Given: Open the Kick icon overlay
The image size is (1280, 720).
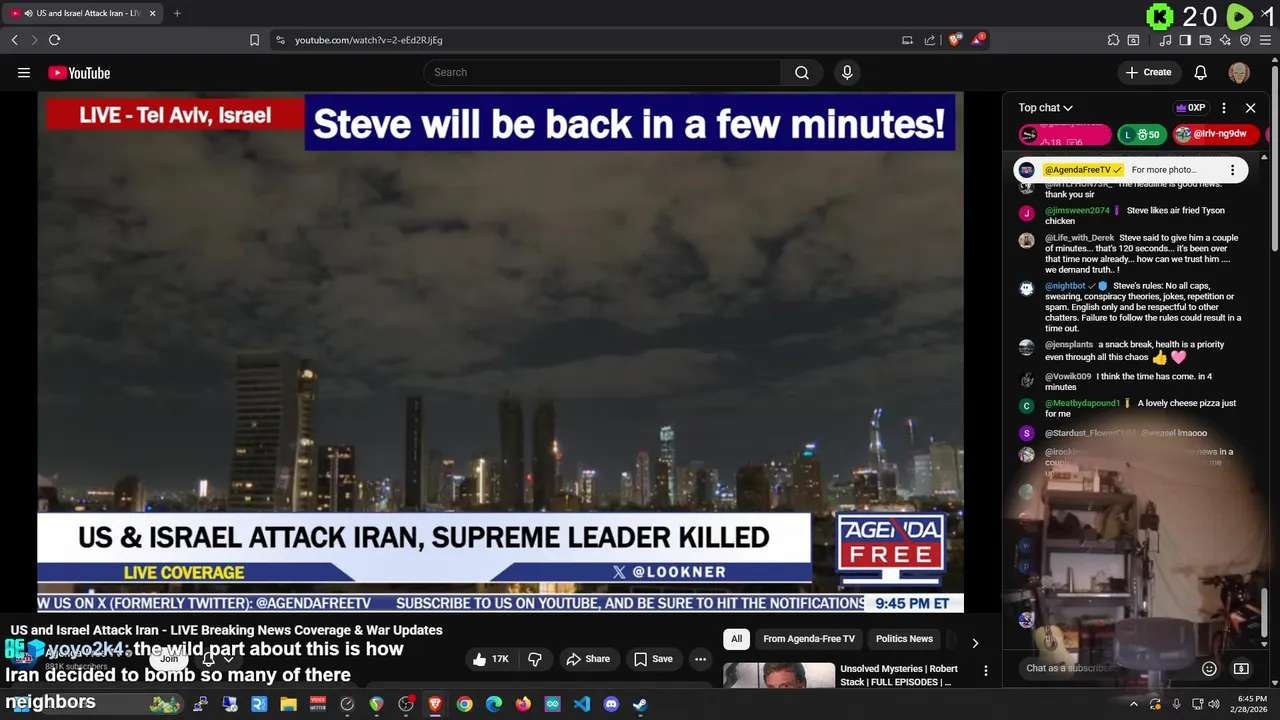Looking at the screenshot, I should coord(1160,16).
